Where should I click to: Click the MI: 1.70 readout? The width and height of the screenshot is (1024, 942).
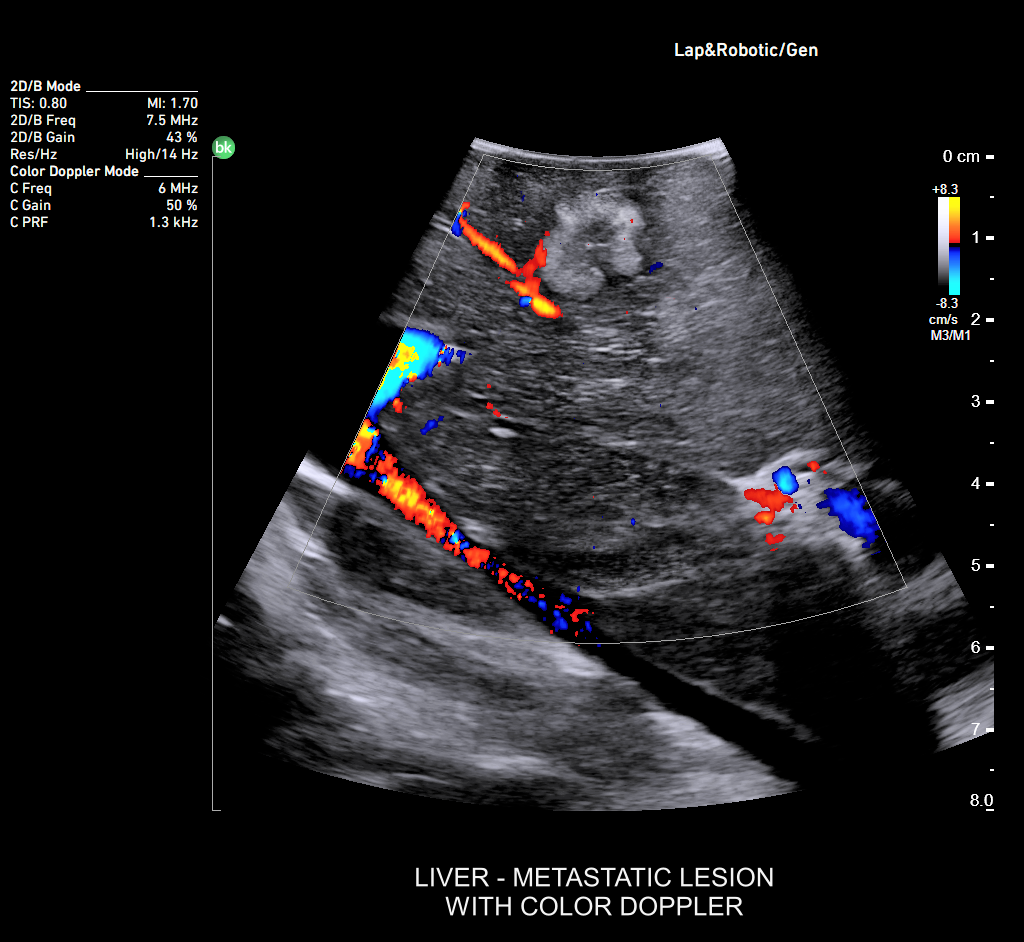tap(172, 103)
